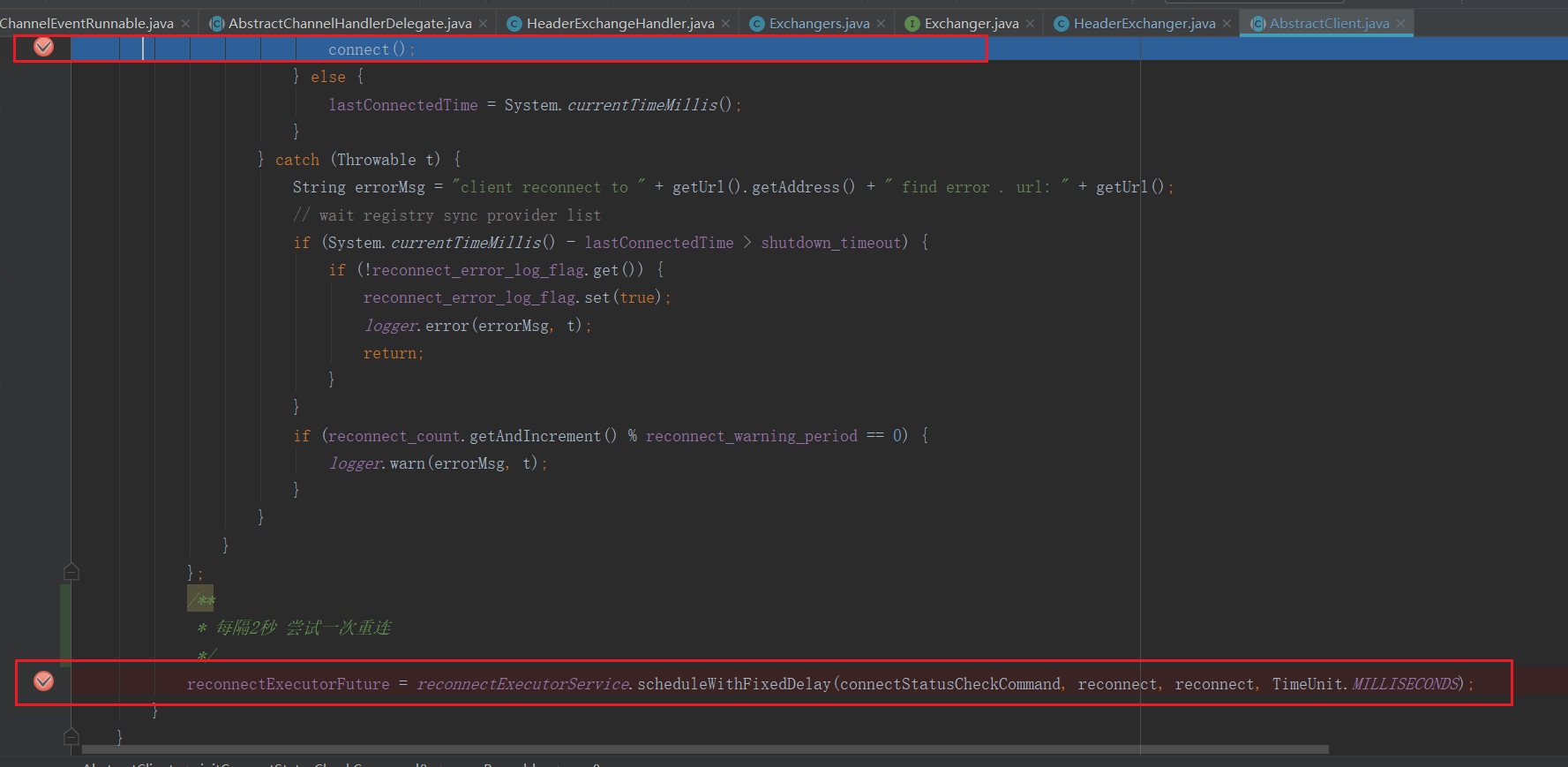The image size is (1568, 767).
Task: Open the AbstractChannelHandlerDelegate.java tab
Action: 349,24
